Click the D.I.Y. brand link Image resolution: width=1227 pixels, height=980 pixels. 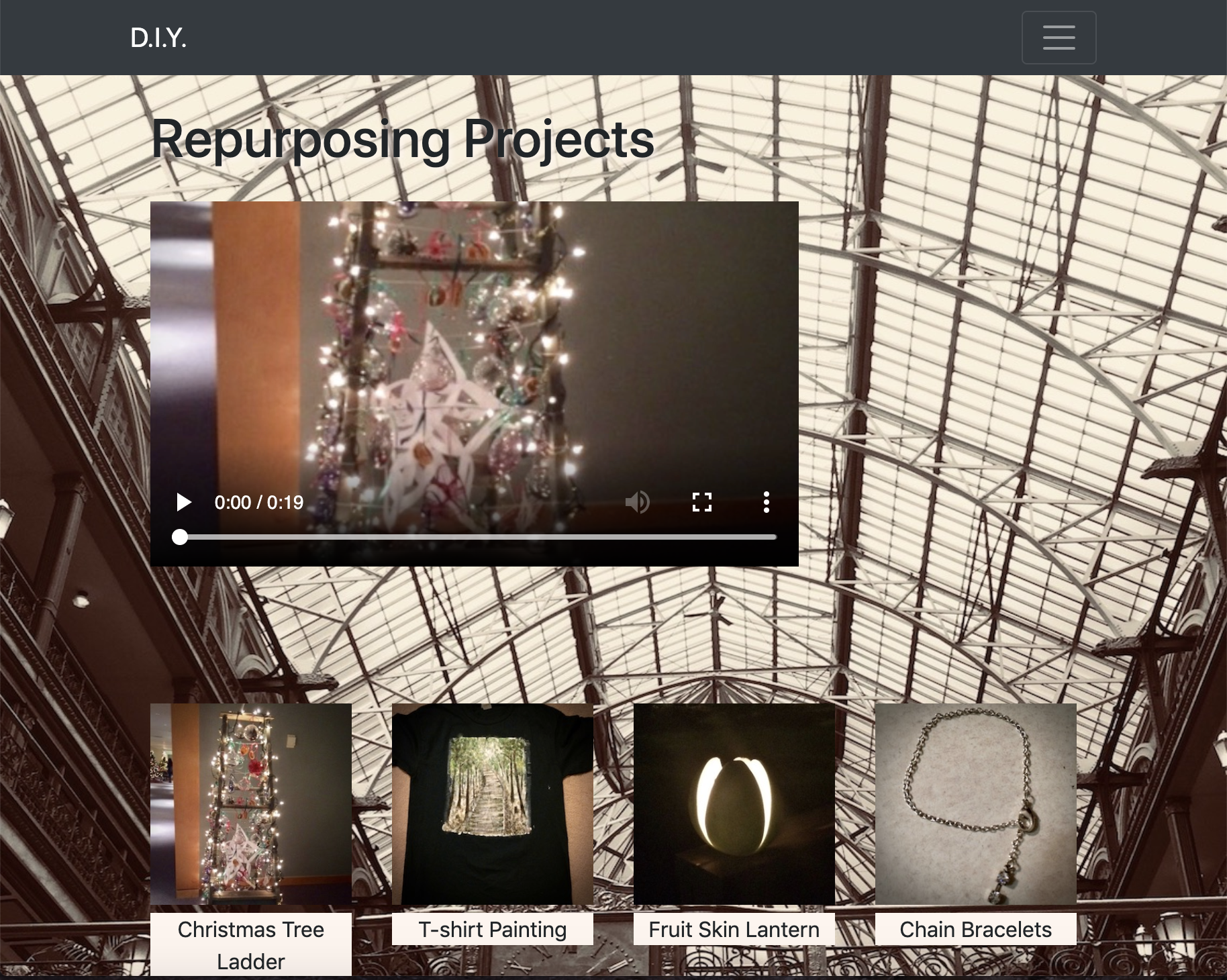point(158,38)
